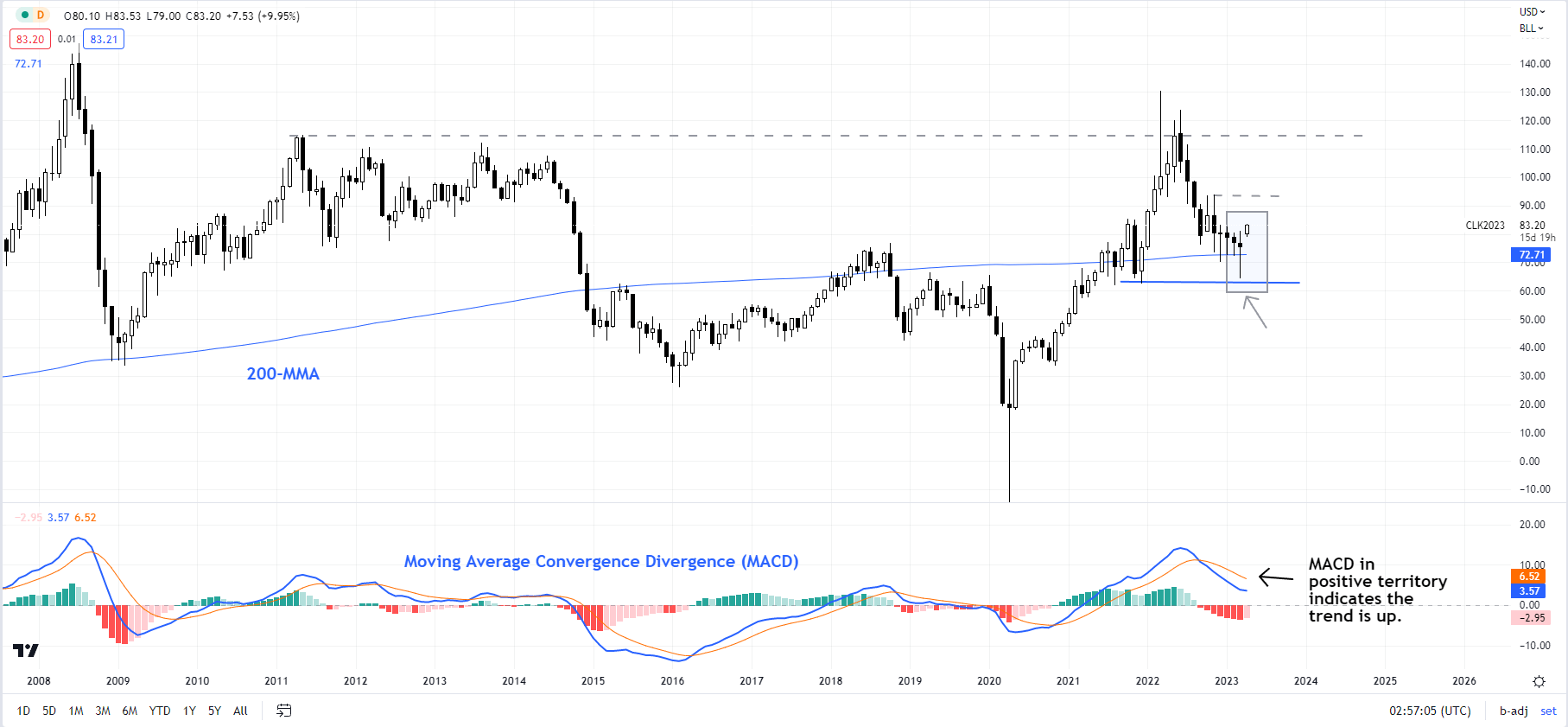The height and width of the screenshot is (727, 1568).
Task: Open the go-to-date calendar icon
Action: point(283,711)
